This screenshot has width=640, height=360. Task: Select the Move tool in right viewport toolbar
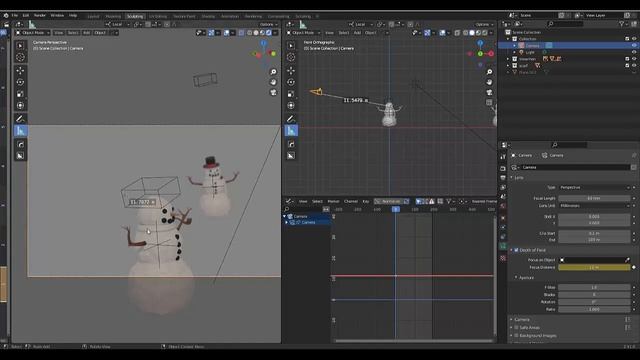[x=291, y=71]
